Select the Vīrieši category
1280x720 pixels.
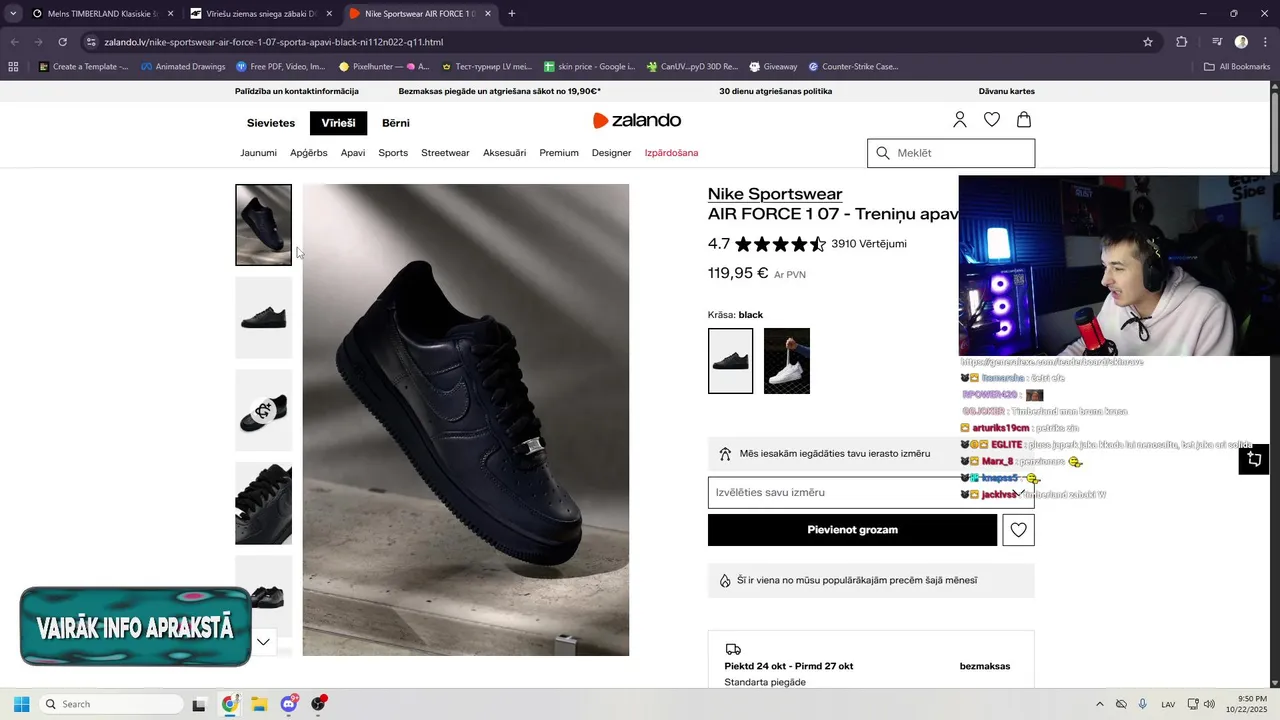[338, 123]
